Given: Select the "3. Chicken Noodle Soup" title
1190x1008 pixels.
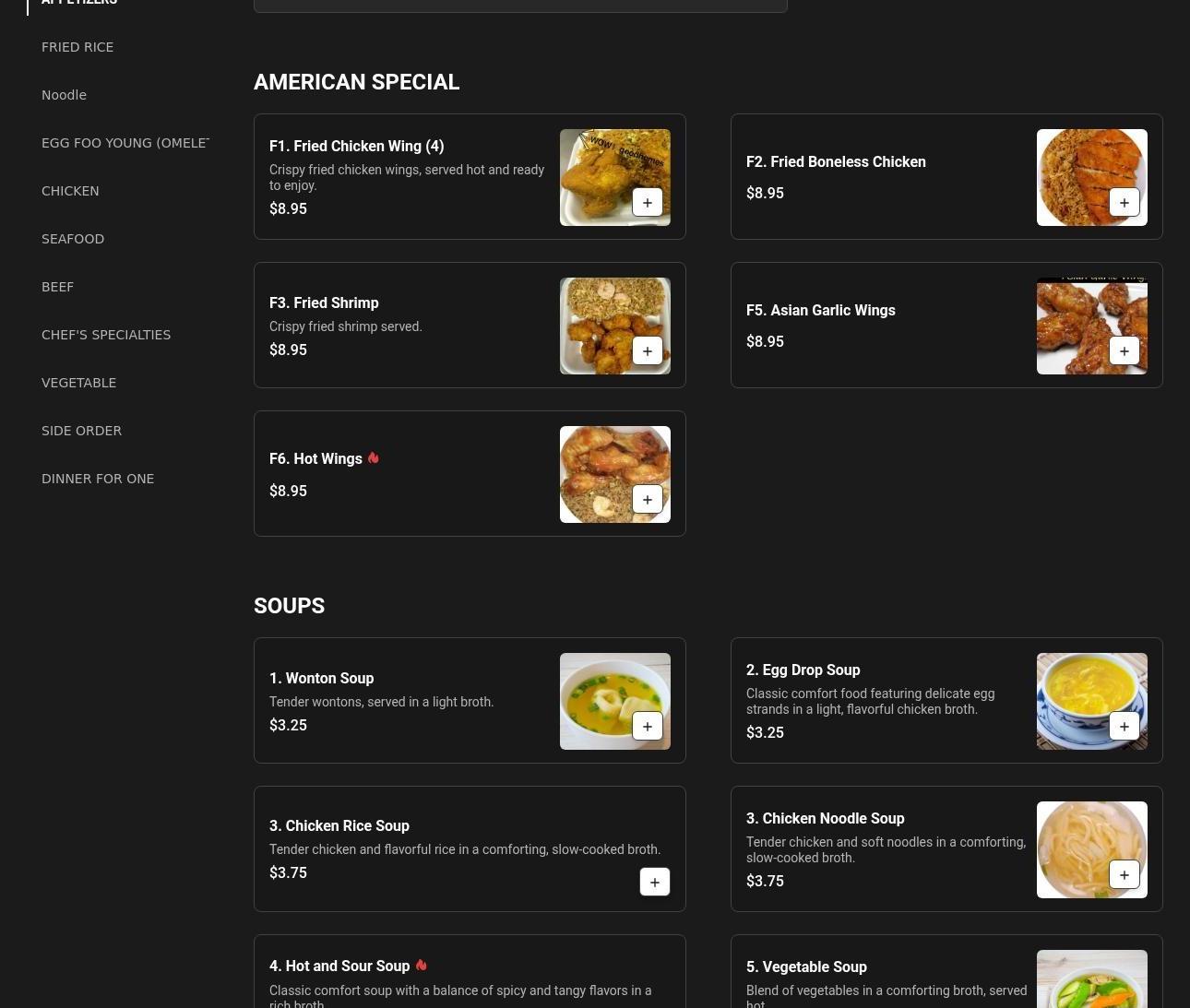Looking at the screenshot, I should [826, 818].
